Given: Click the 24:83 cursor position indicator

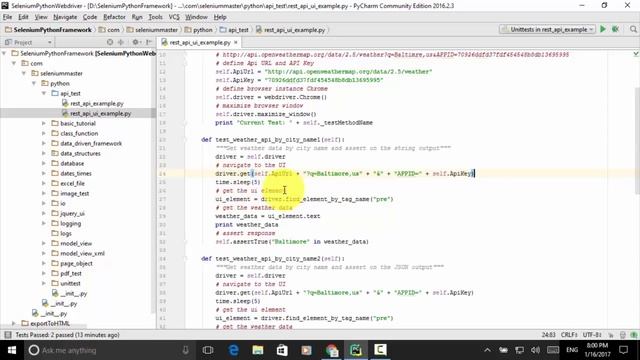Looking at the screenshot, I should (549, 335).
